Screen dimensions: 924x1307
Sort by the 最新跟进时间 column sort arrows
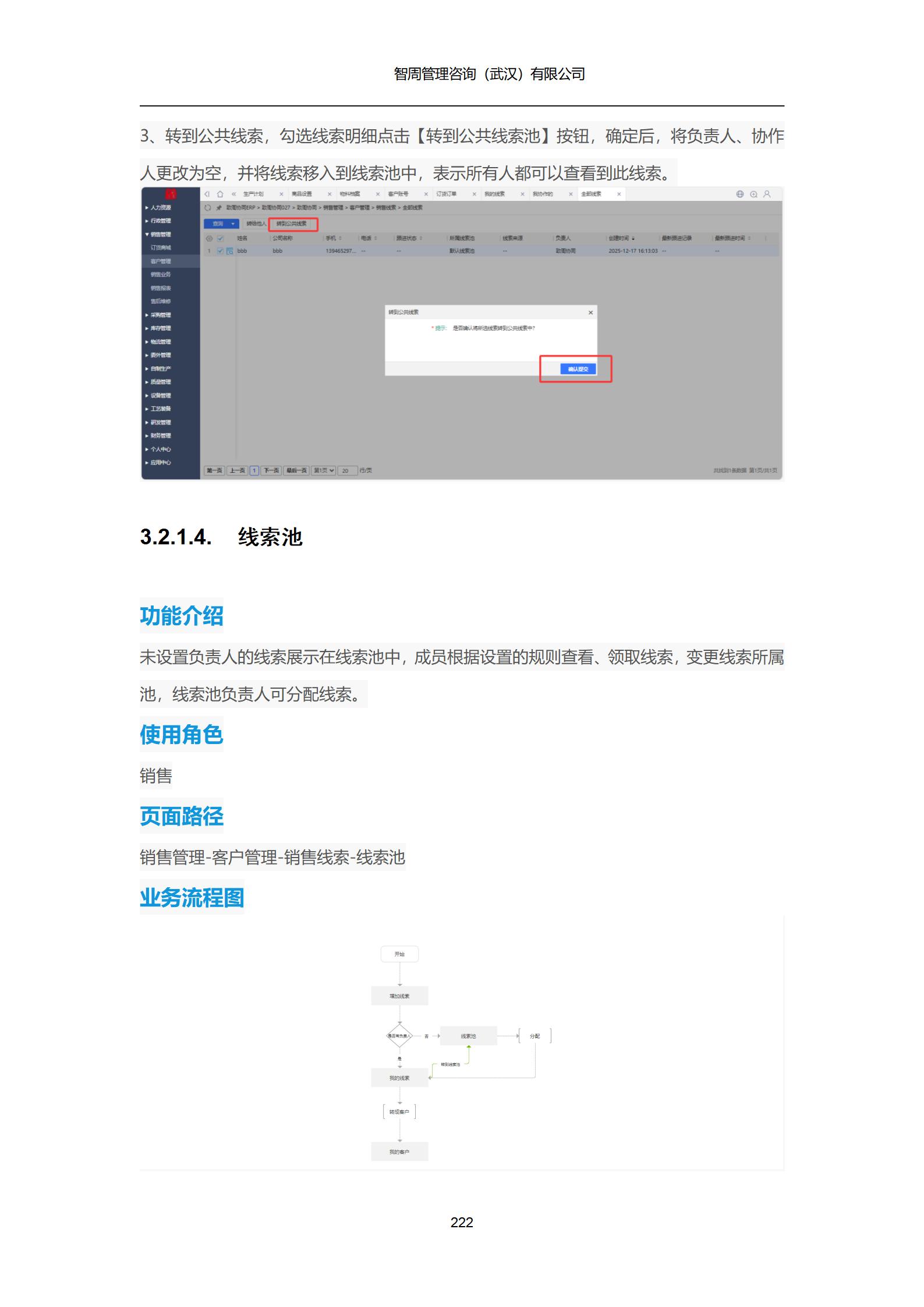click(x=749, y=238)
